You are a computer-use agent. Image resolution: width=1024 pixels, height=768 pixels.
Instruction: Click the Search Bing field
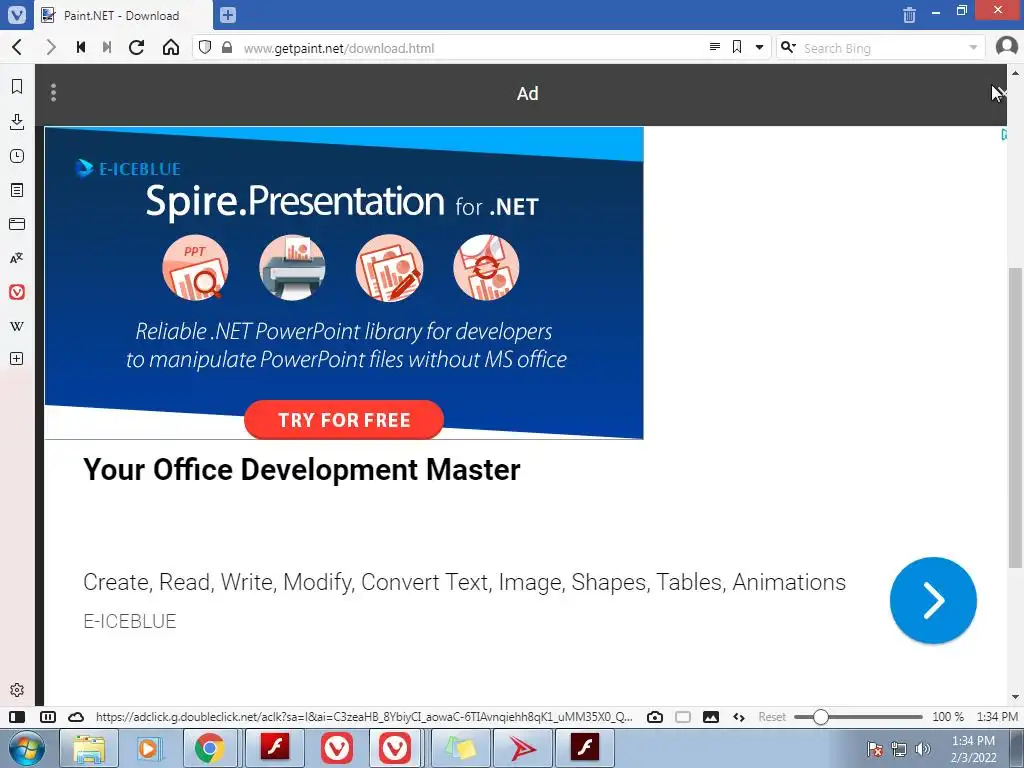(x=882, y=48)
